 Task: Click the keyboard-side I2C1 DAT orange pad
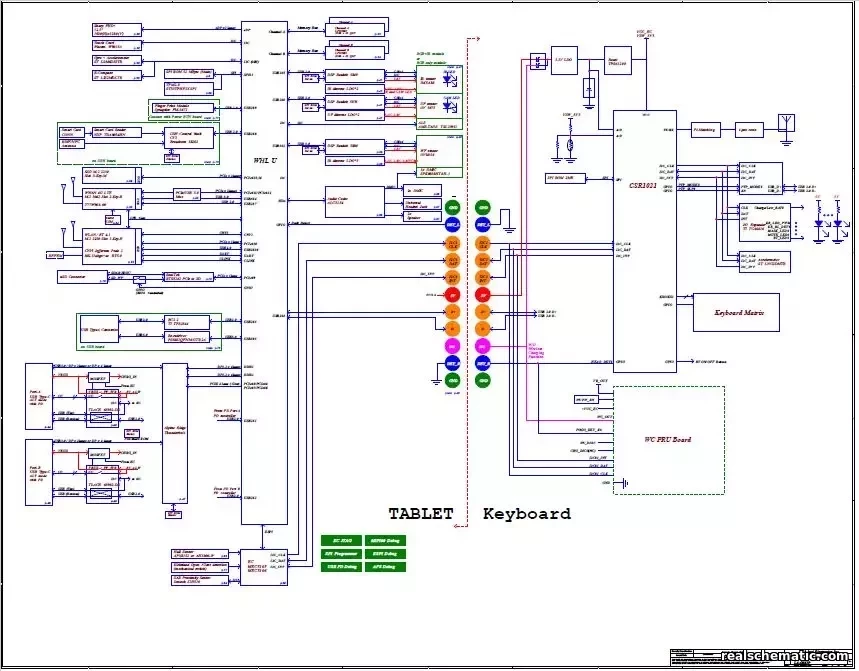tap(483, 261)
